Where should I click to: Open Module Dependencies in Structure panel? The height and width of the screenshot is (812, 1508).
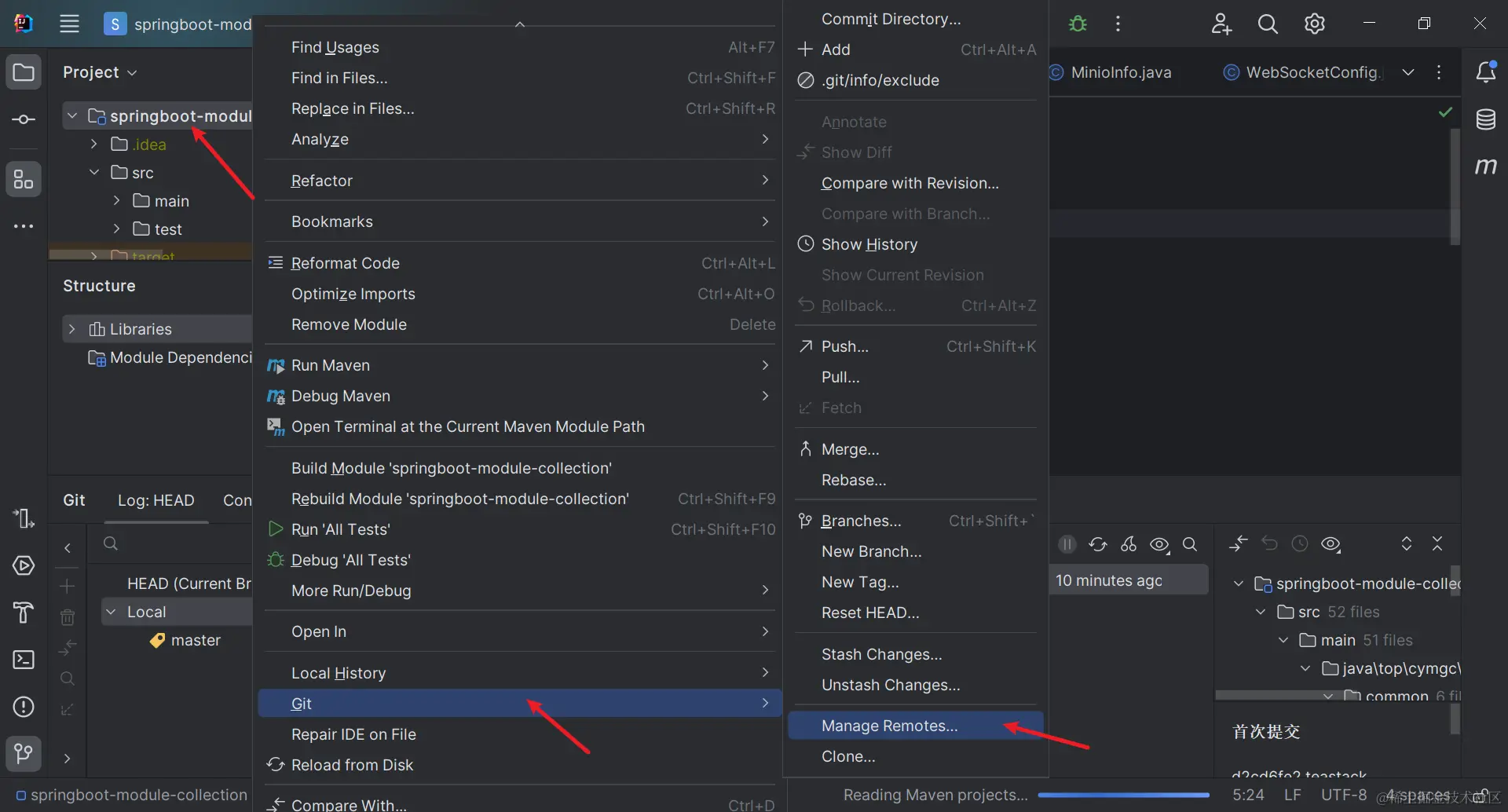pos(170,358)
